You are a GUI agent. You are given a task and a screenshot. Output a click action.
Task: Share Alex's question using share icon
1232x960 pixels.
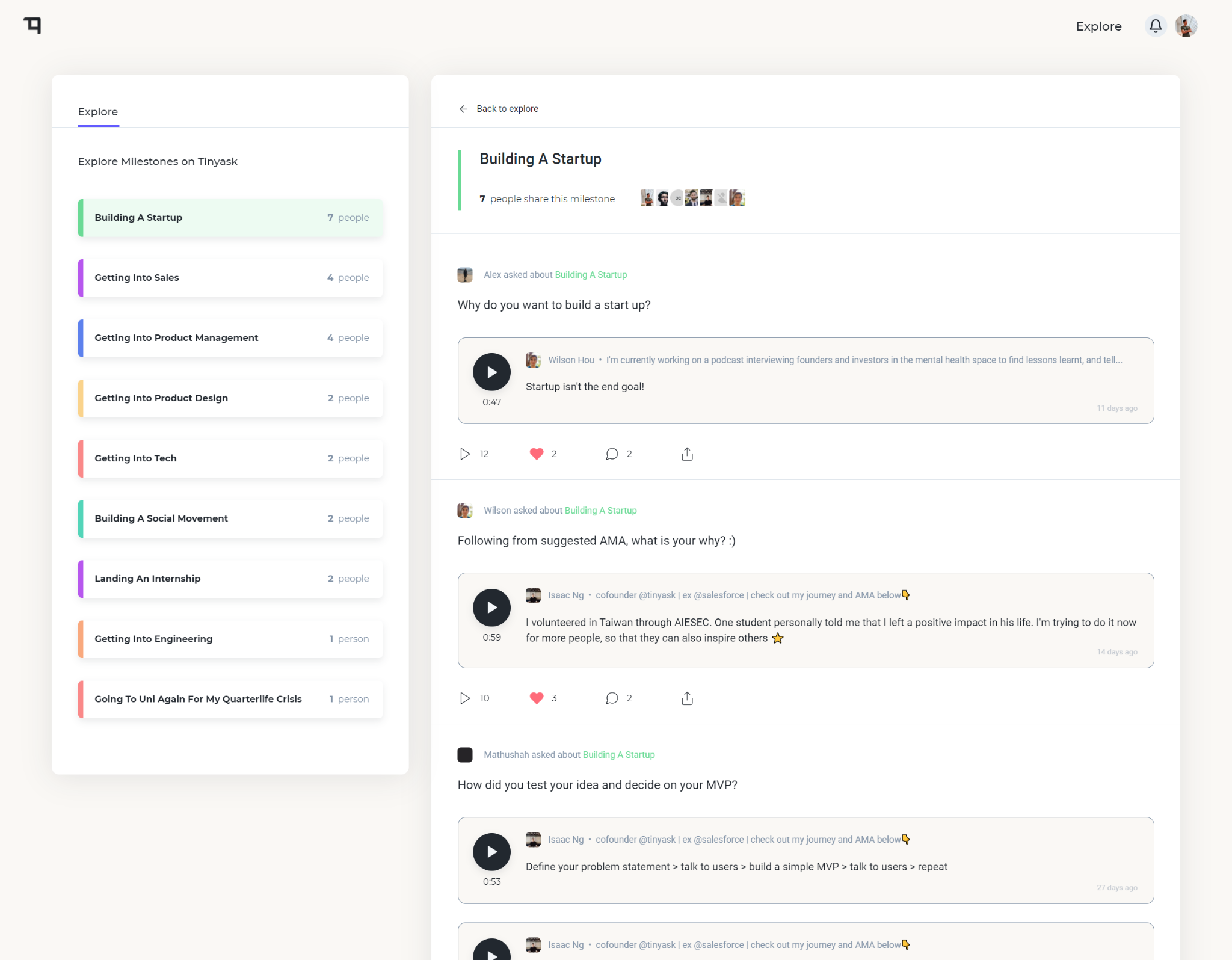click(687, 454)
